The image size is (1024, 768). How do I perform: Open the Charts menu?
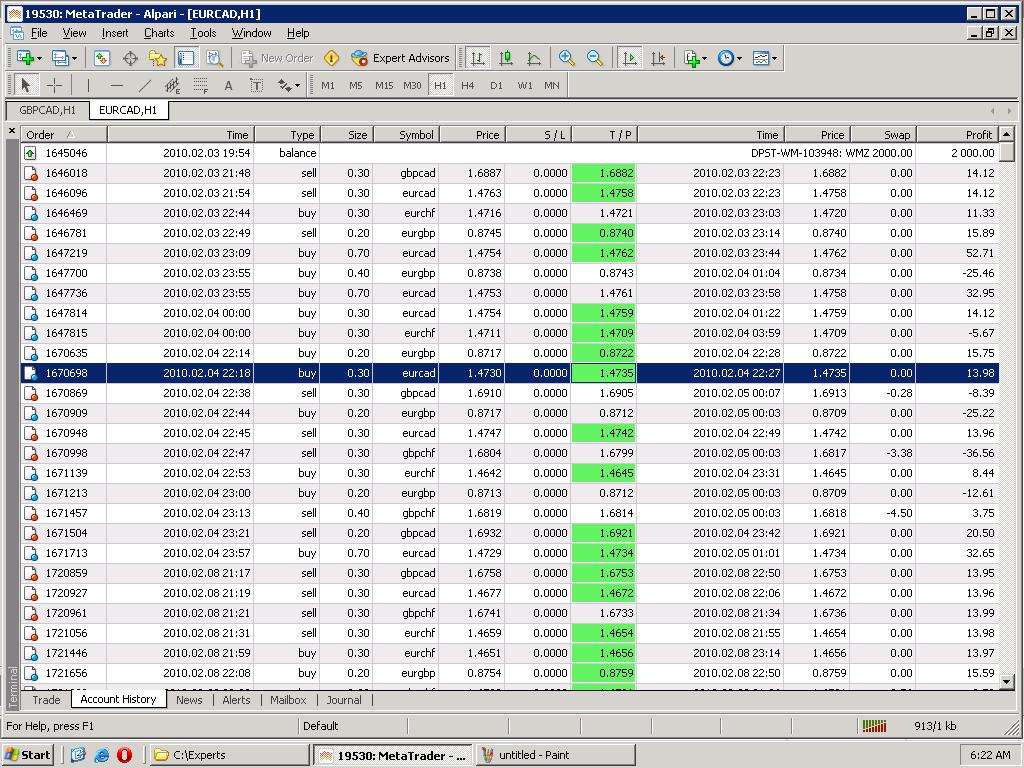tap(158, 33)
